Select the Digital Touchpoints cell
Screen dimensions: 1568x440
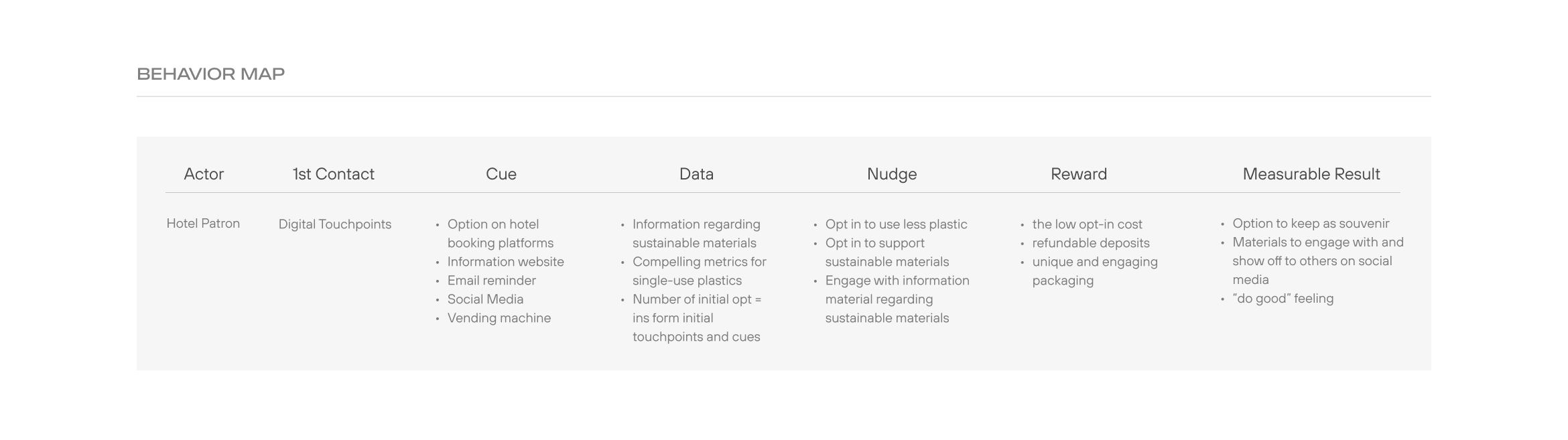pos(334,224)
